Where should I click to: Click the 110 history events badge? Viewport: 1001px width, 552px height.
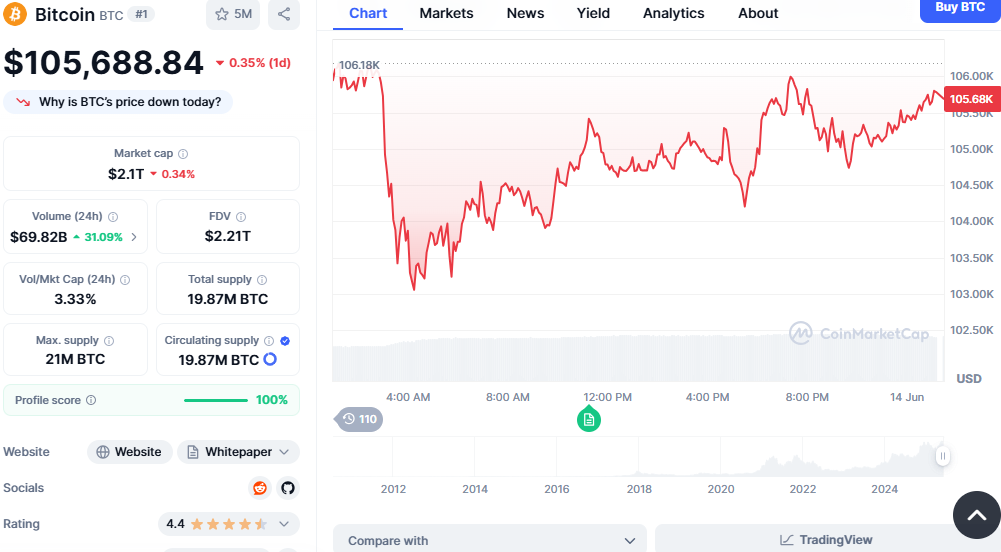tap(358, 419)
